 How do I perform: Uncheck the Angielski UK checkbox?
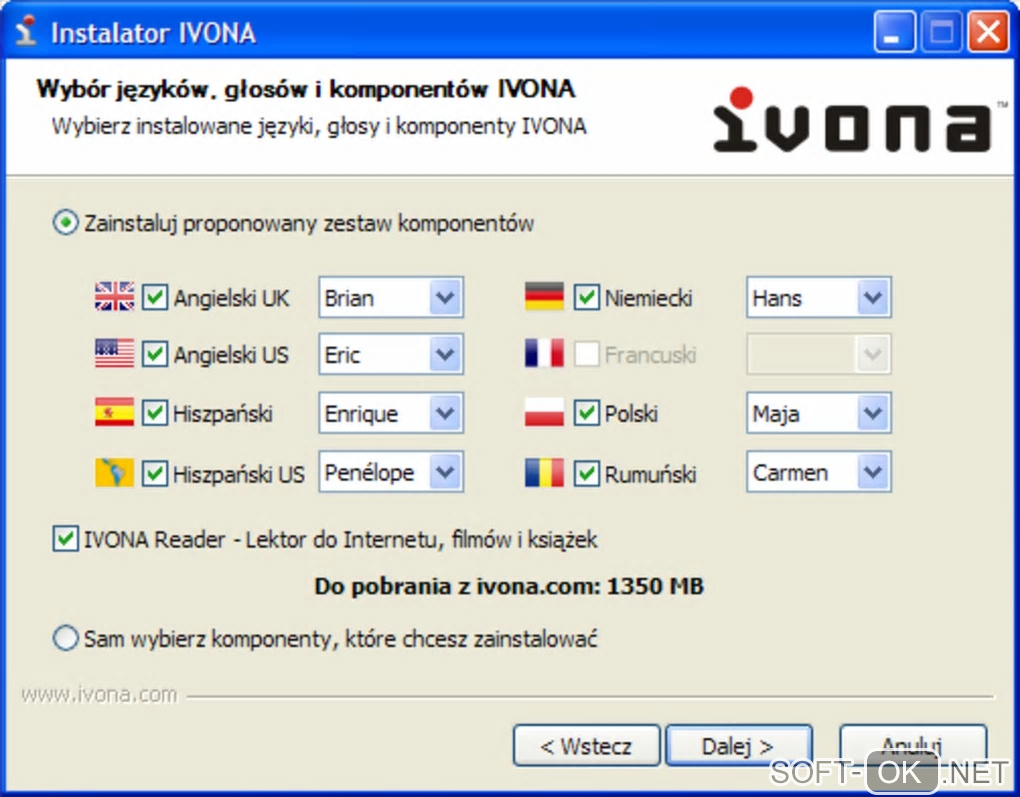pyautogui.click(x=155, y=297)
